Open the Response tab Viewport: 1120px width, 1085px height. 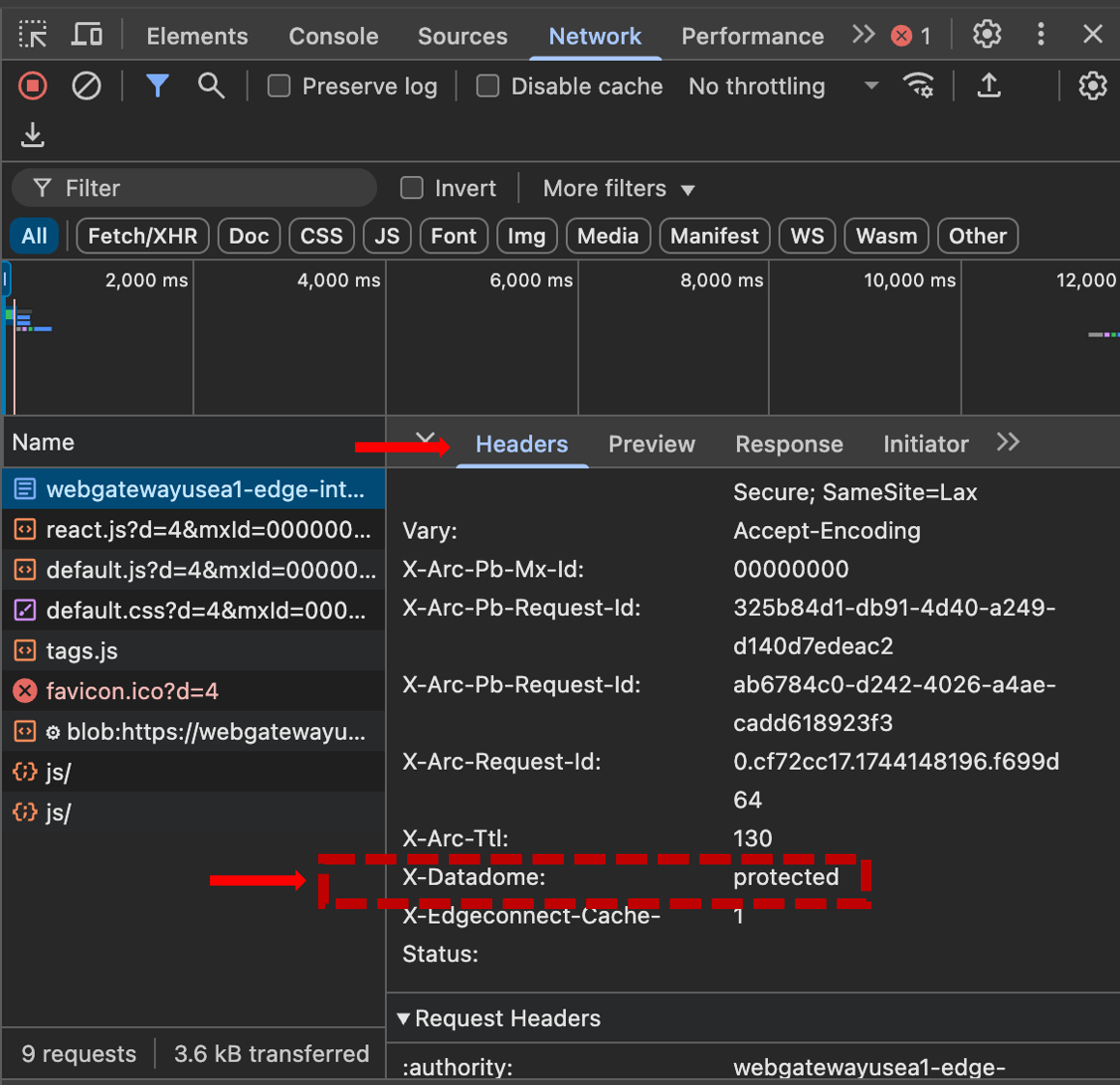789,444
